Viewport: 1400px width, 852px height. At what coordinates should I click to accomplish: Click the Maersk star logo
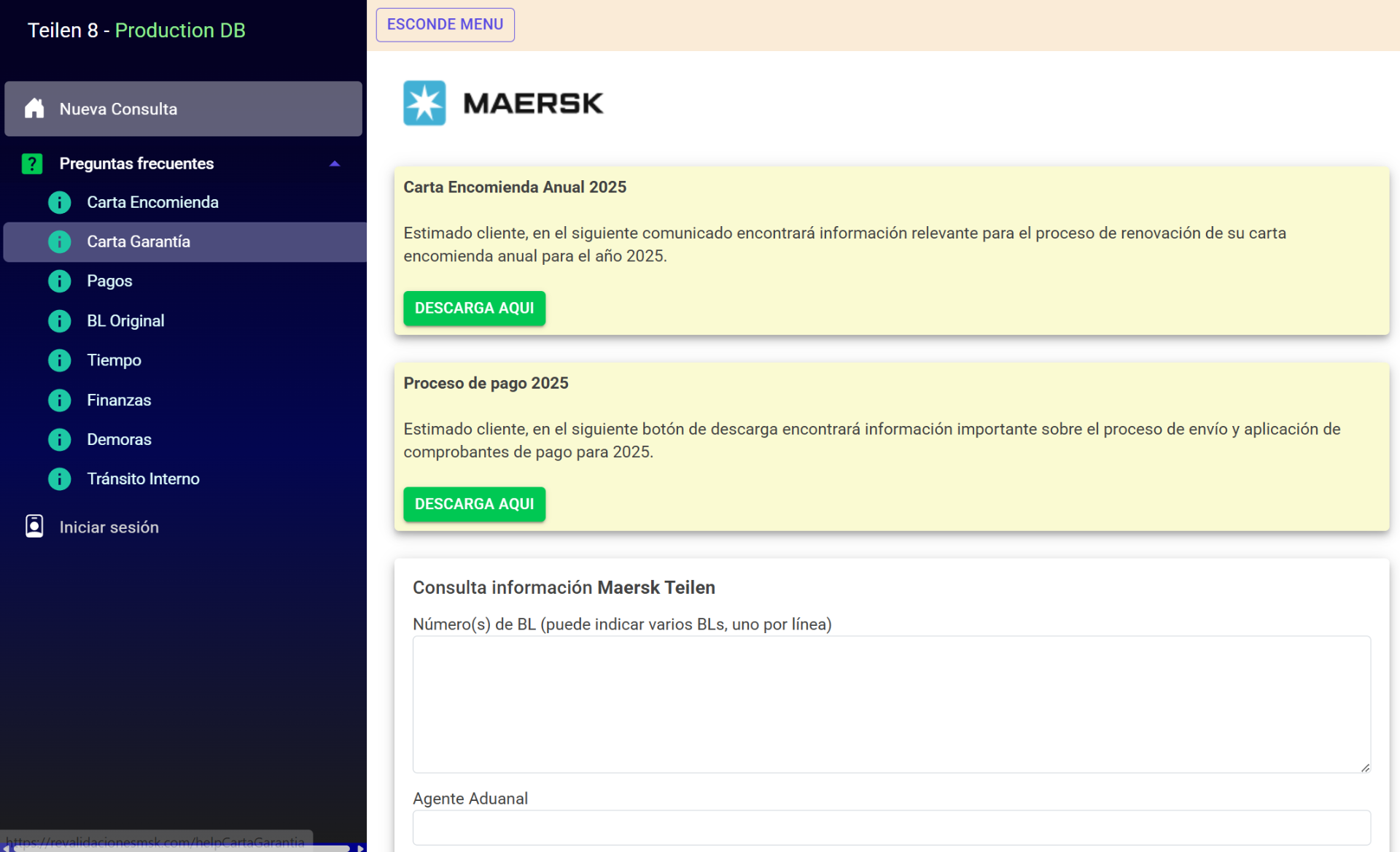pos(424,103)
